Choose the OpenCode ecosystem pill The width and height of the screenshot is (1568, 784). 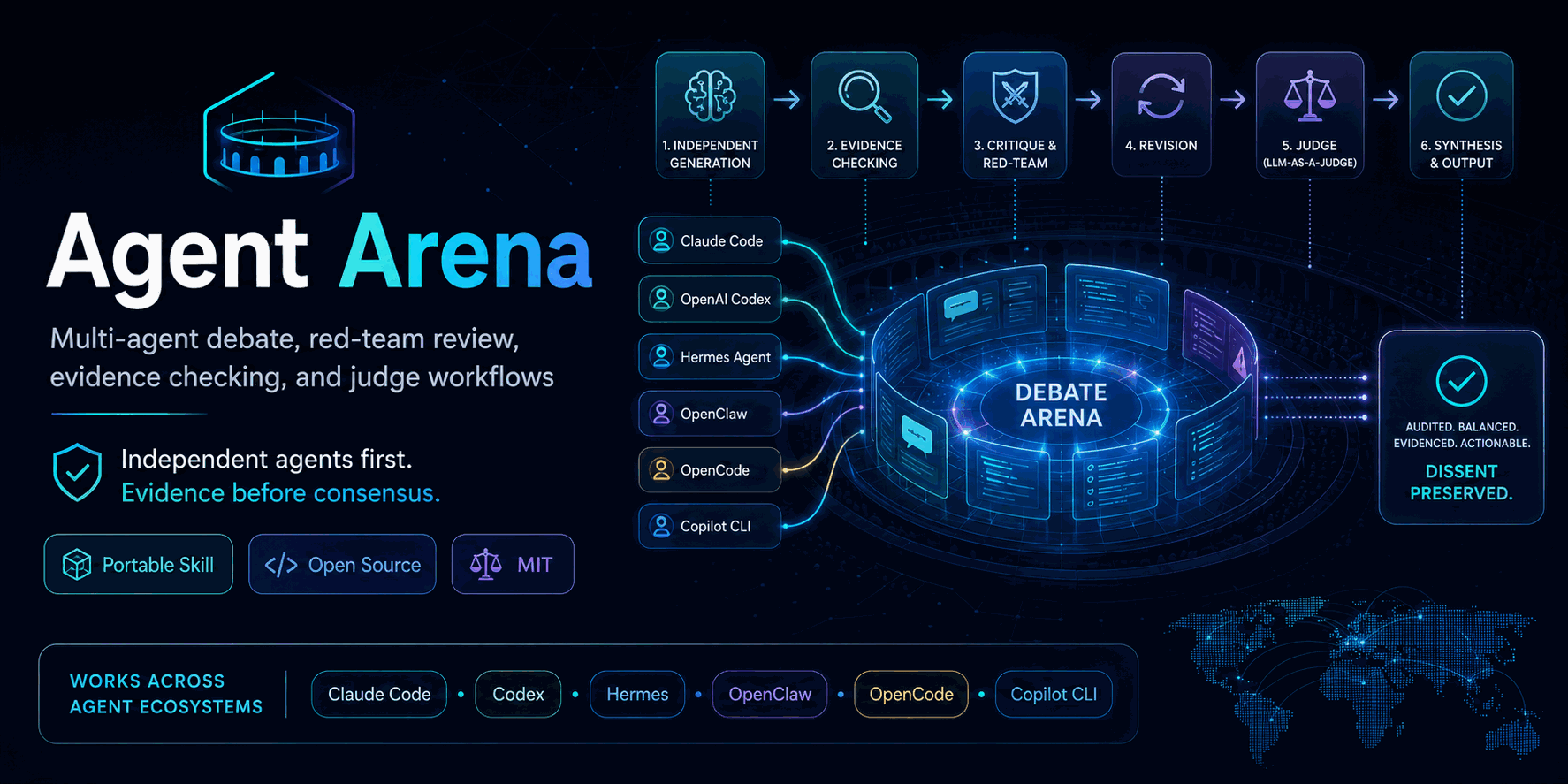[911, 694]
